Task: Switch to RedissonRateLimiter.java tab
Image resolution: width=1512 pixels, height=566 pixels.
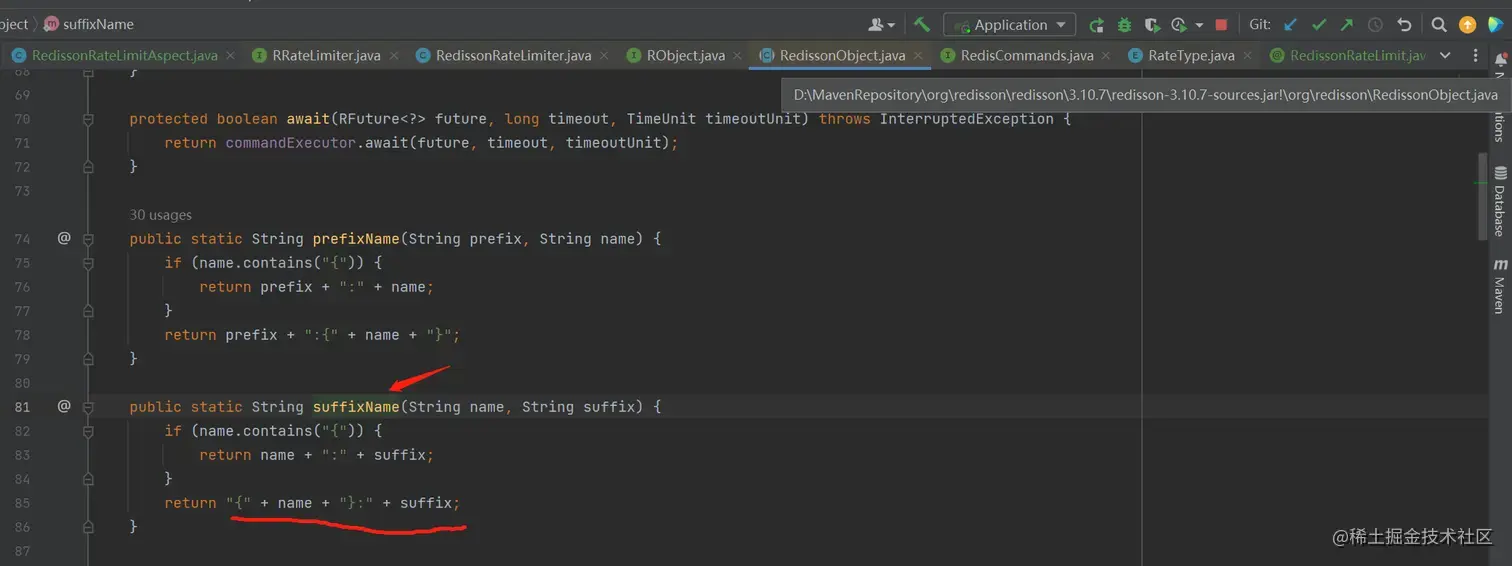Action: (513, 56)
